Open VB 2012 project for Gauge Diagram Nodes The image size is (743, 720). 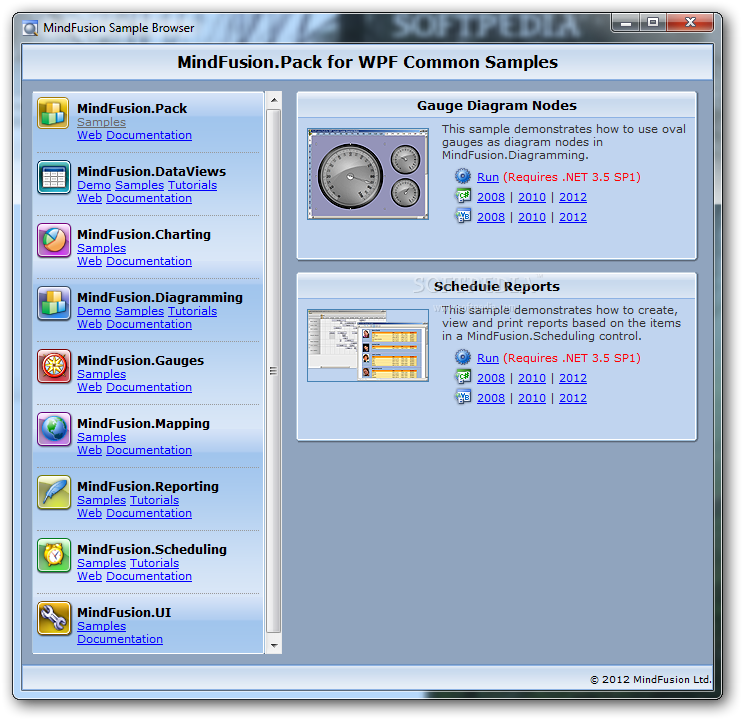pos(573,217)
